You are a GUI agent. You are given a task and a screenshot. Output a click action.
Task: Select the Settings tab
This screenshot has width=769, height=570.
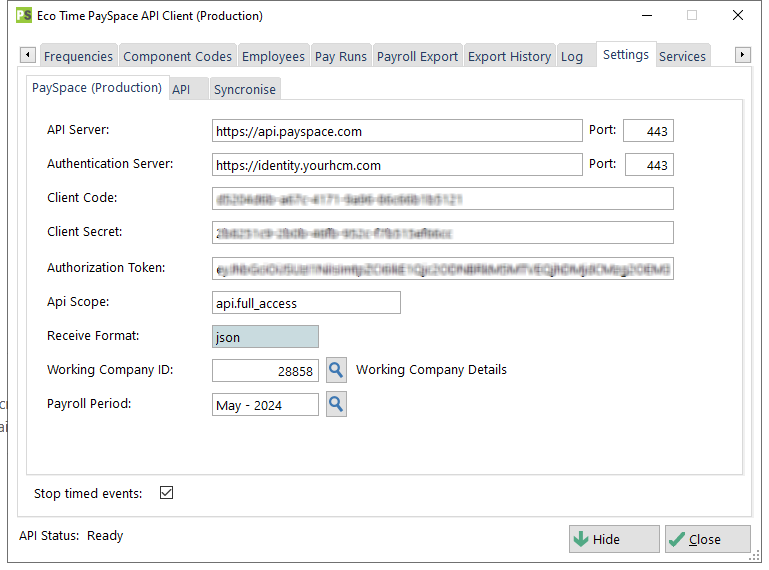click(x=626, y=54)
